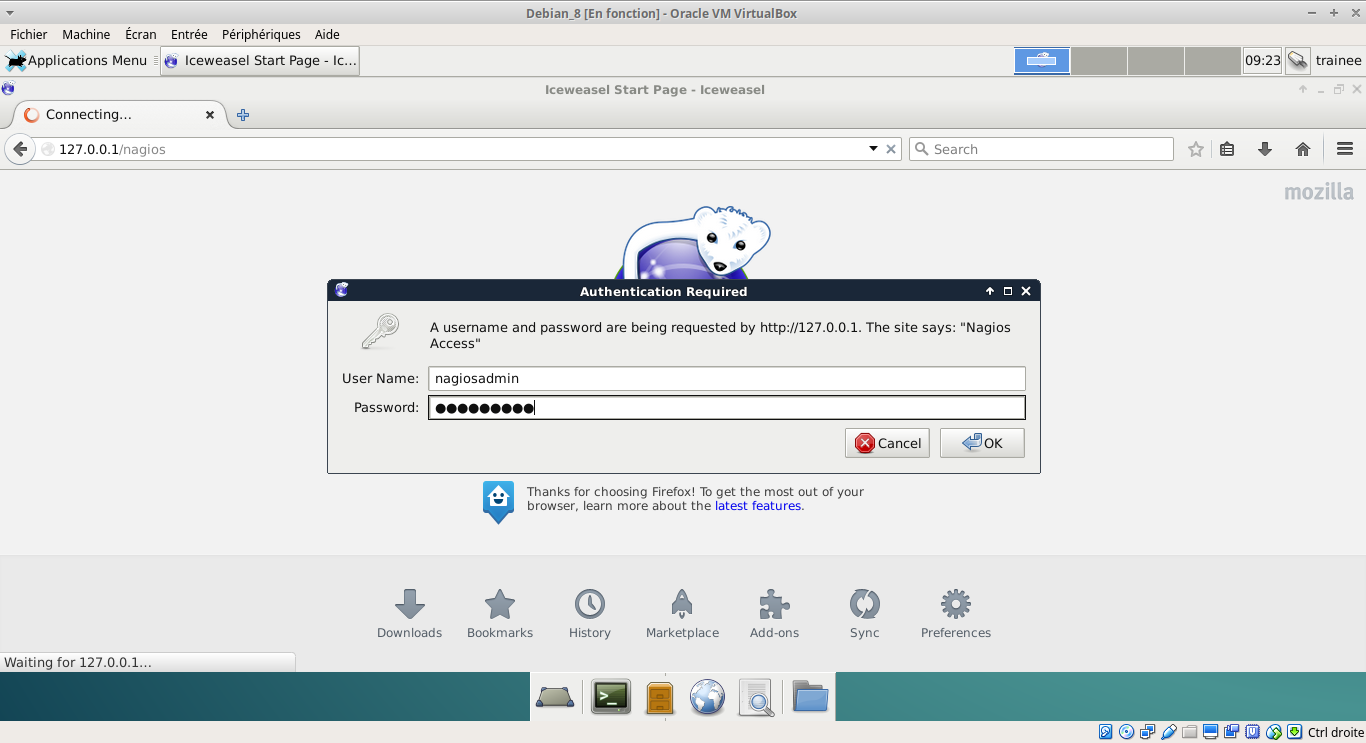Click the mozilla wordmark
Viewport: 1366px width, 743px height.
tap(1319, 192)
